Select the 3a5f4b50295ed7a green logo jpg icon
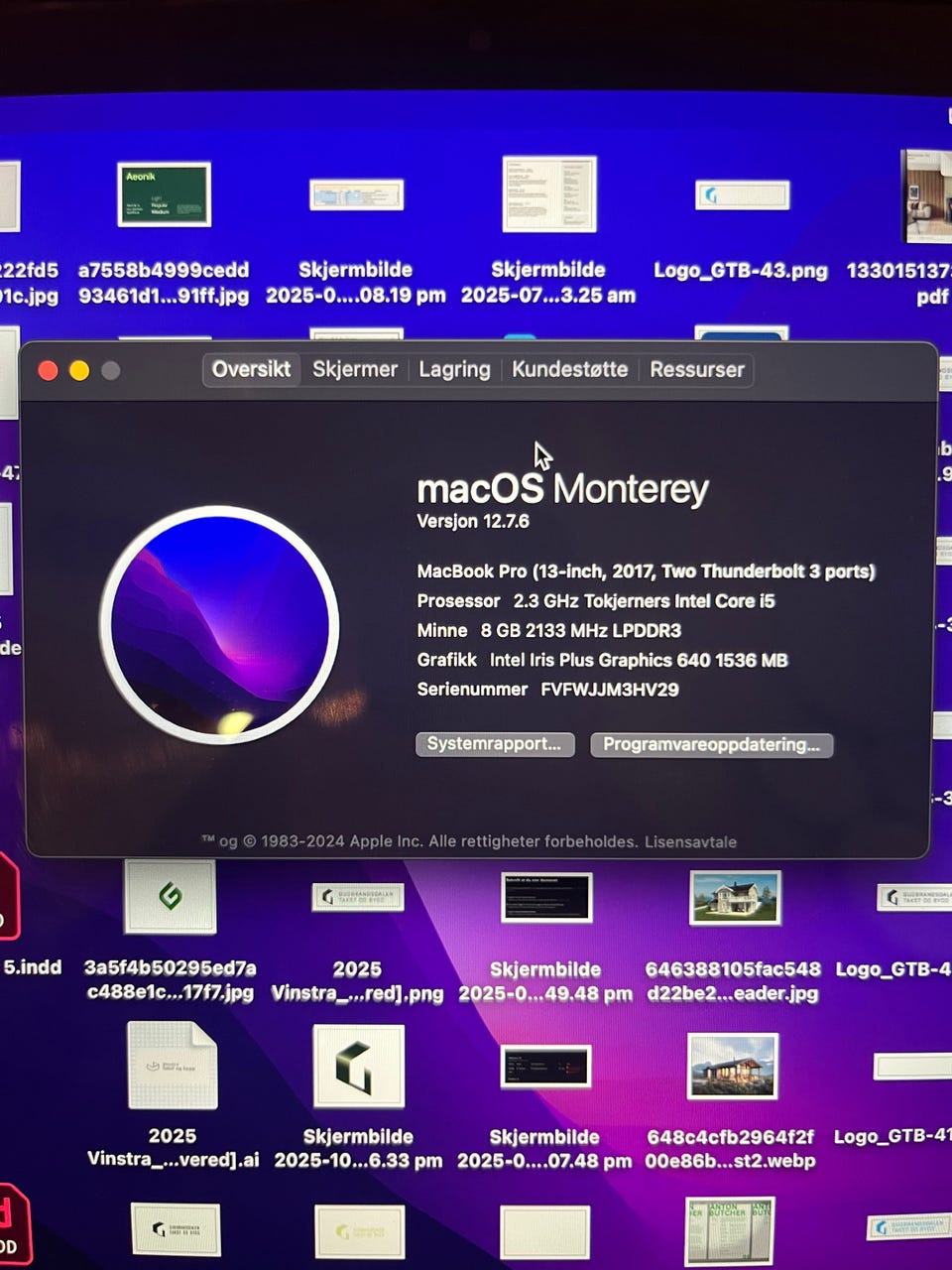Image resolution: width=952 pixels, height=1270 pixels. click(x=170, y=897)
